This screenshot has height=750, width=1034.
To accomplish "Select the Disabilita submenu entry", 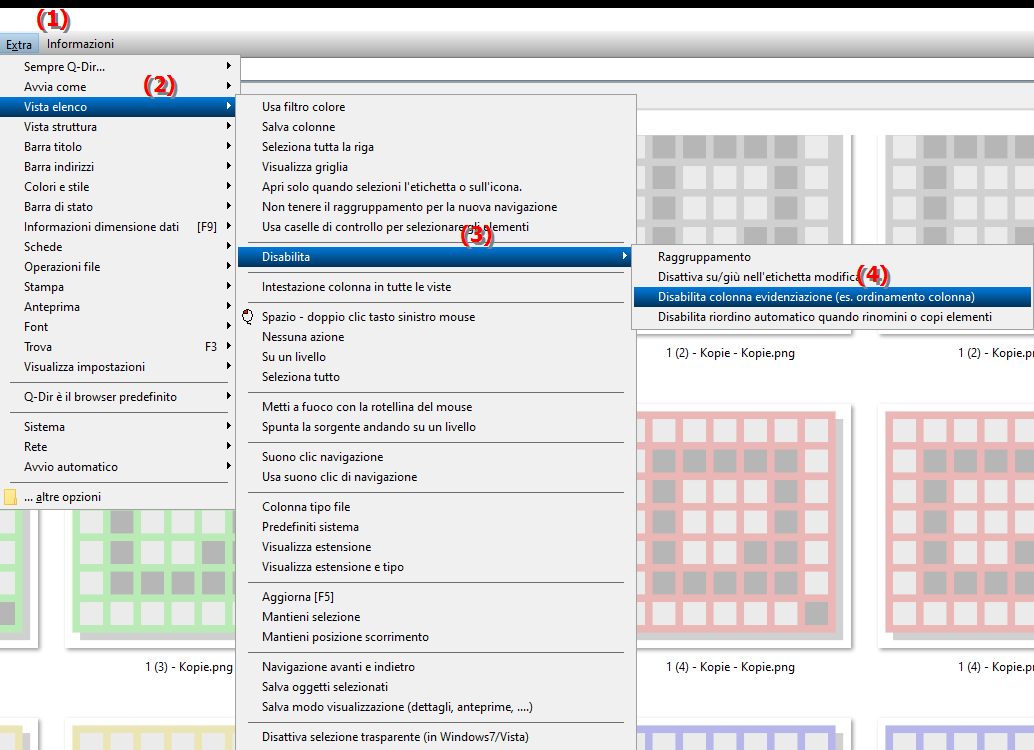I will pos(435,257).
